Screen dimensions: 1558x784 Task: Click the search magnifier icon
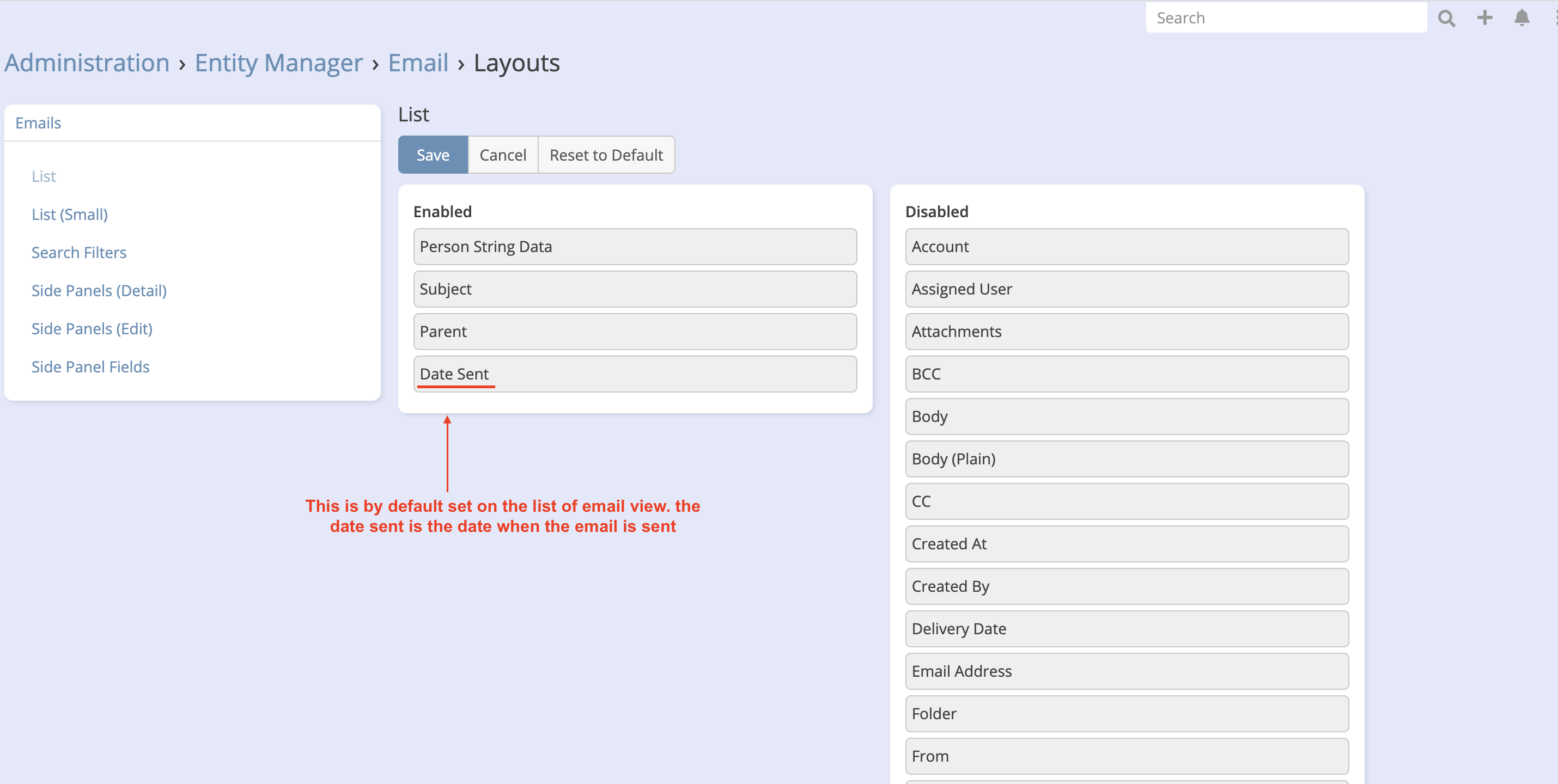pos(1446,18)
